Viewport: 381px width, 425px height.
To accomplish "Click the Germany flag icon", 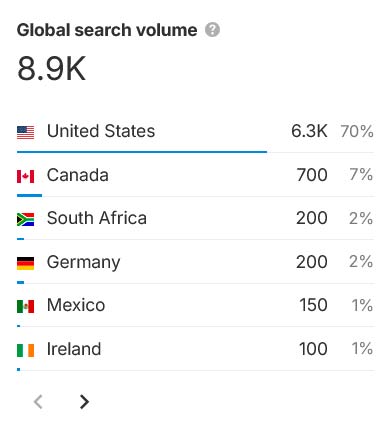I will pyautogui.click(x=26, y=263).
